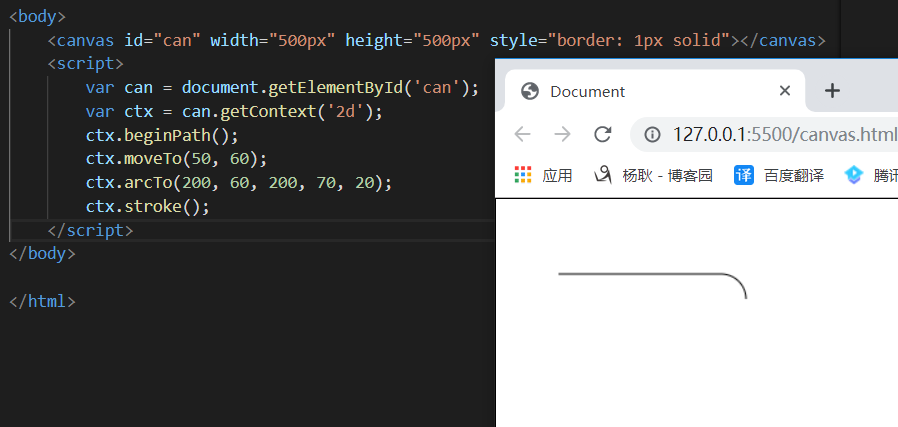Open the 百度翻译 bookmark
Viewport: 898px width, 427px height.
pos(779,175)
